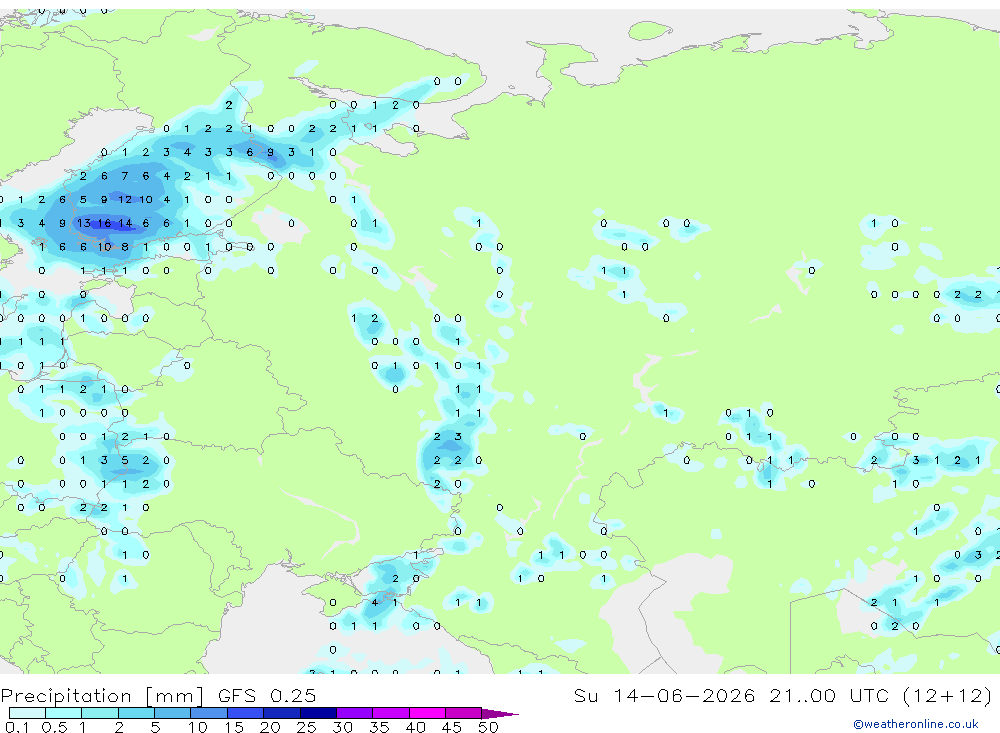Viewport: 1000px width, 733px height.
Task: Click the date text 'Su 14-06-2026'
Action: pyautogui.click(x=664, y=695)
